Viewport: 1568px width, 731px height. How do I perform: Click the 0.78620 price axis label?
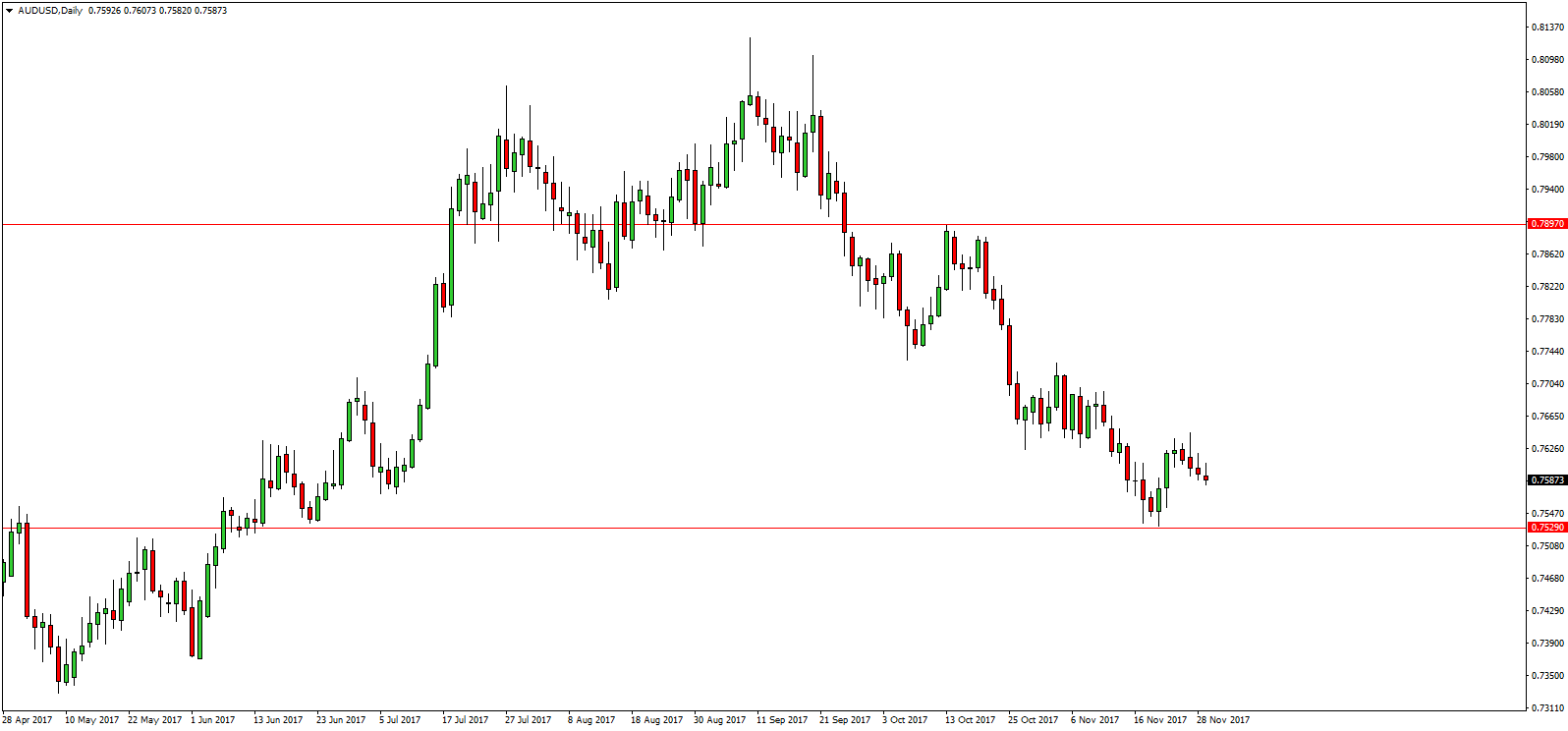tap(1547, 253)
